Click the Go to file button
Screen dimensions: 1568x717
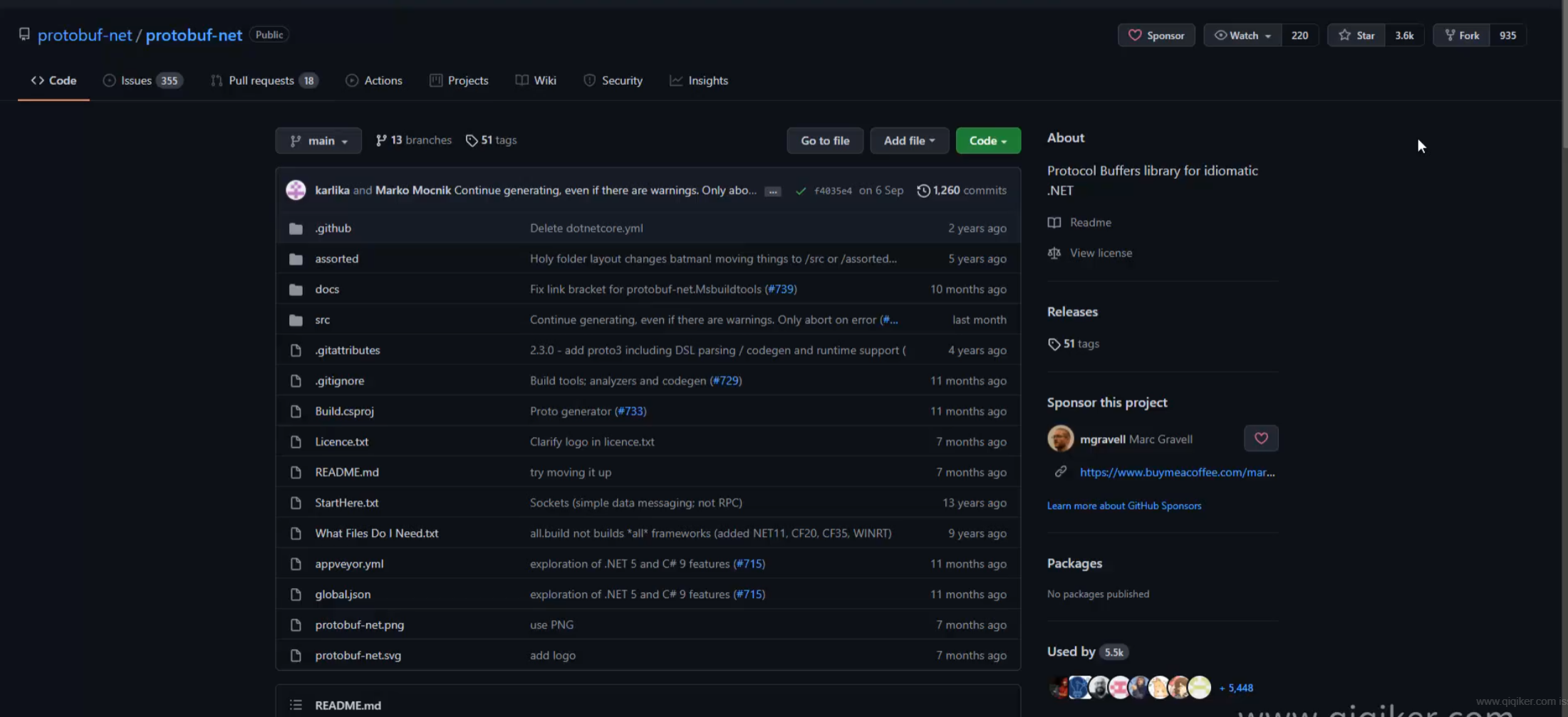pos(825,140)
